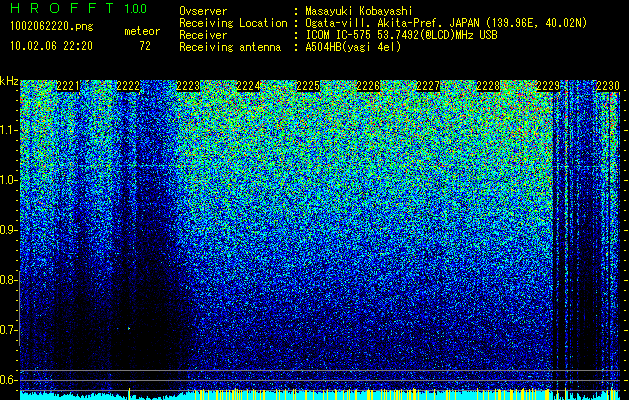Click the A504HB(yagi 4el) antenna text
The height and width of the screenshot is (400, 629).
[353, 47]
